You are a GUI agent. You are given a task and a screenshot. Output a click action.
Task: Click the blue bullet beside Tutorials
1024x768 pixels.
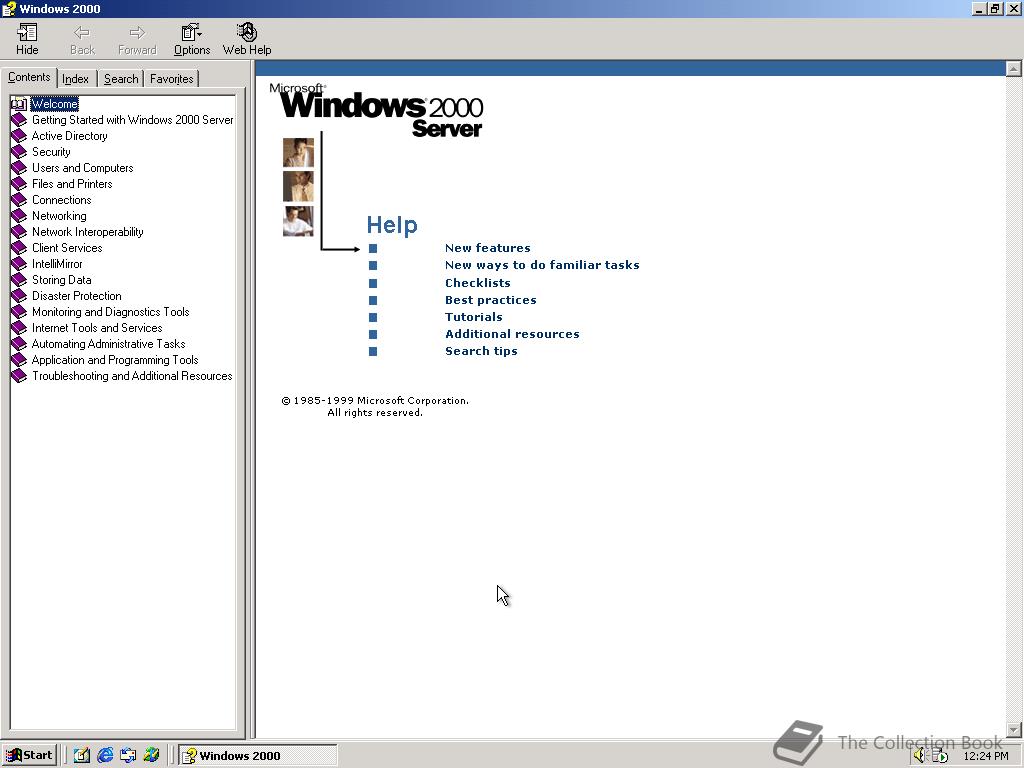click(373, 317)
